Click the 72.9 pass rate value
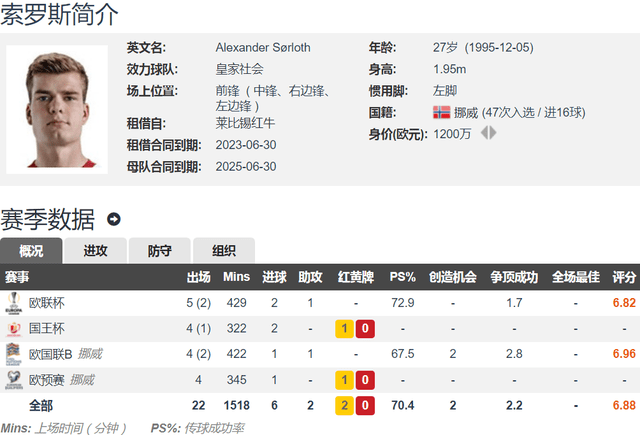The height and width of the screenshot is (435, 640). tap(402, 303)
